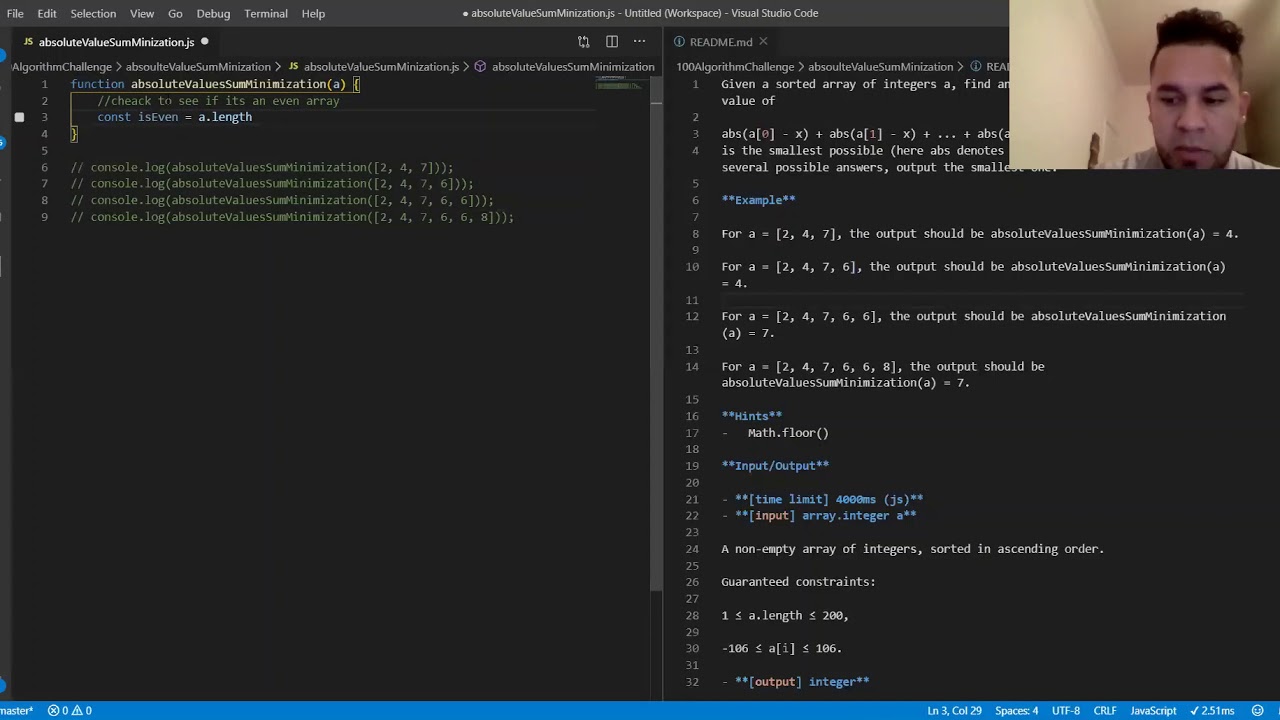The height and width of the screenshot is (720, 1280).
Task: Switch to the README.md tab
Action: coord(720,42)
